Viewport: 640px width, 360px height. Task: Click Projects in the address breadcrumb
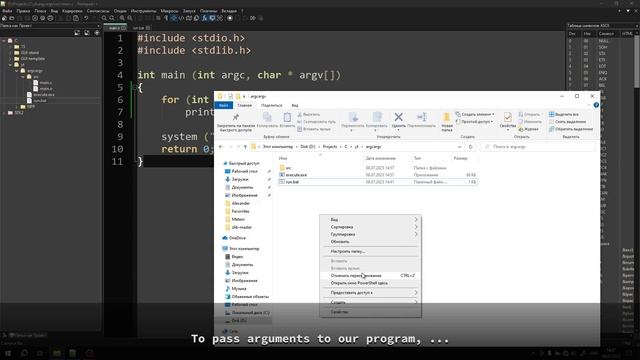pyautogui.click(x=330, y=147)
